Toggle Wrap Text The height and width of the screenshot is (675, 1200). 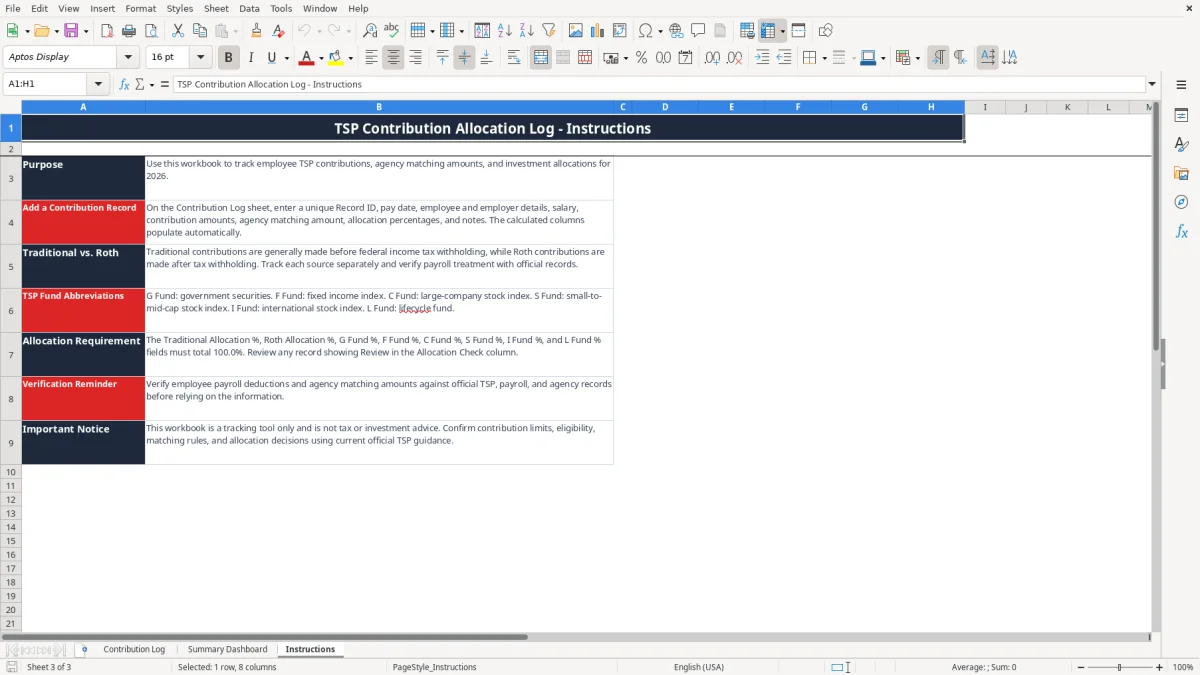click(514, 58)
